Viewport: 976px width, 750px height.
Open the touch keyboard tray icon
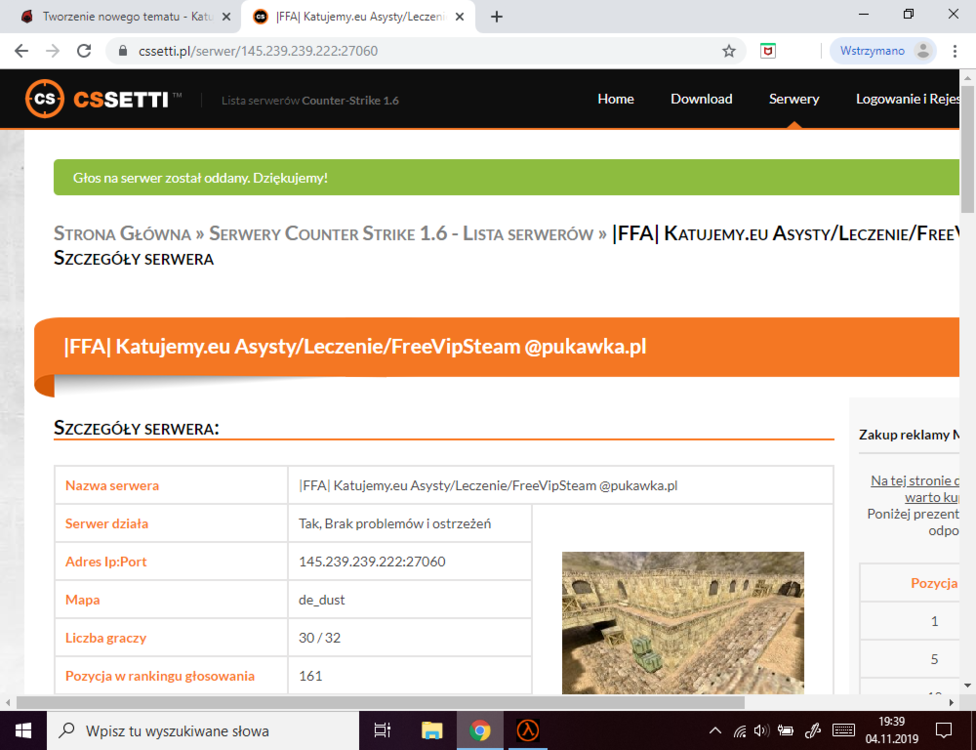(843, 731)
